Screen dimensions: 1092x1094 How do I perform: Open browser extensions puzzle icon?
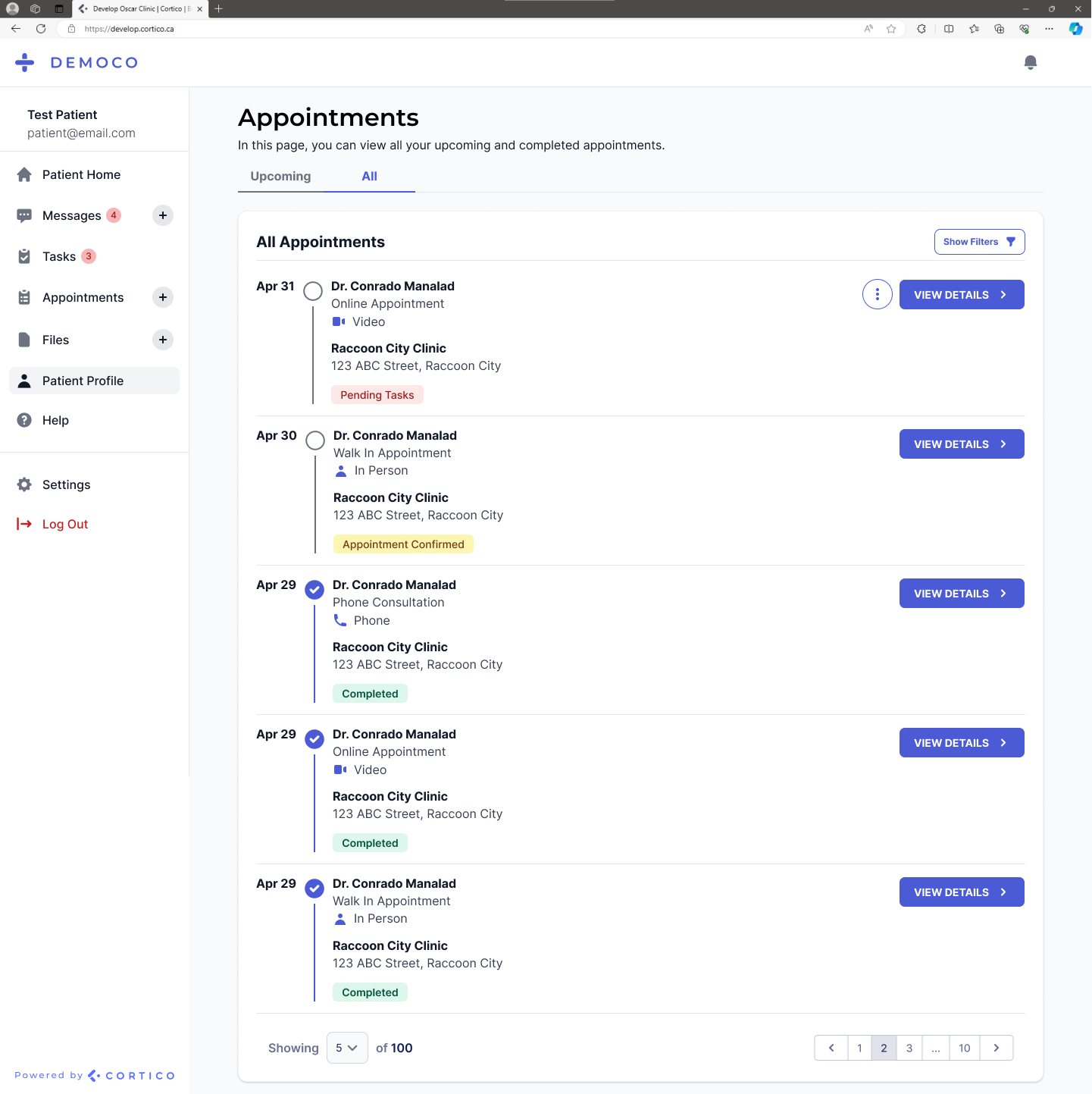pyautogui.click(x=921, y=29)
